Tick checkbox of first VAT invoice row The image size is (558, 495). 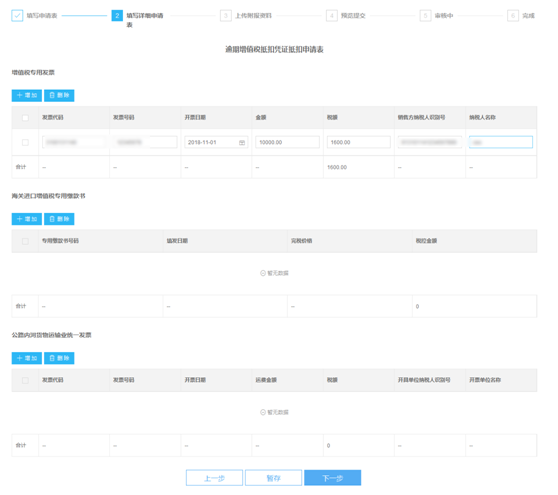click(25, 142)
